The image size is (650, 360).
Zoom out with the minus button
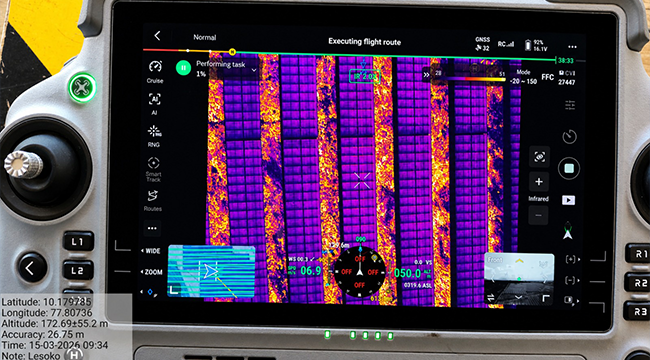tap(538, 215)
